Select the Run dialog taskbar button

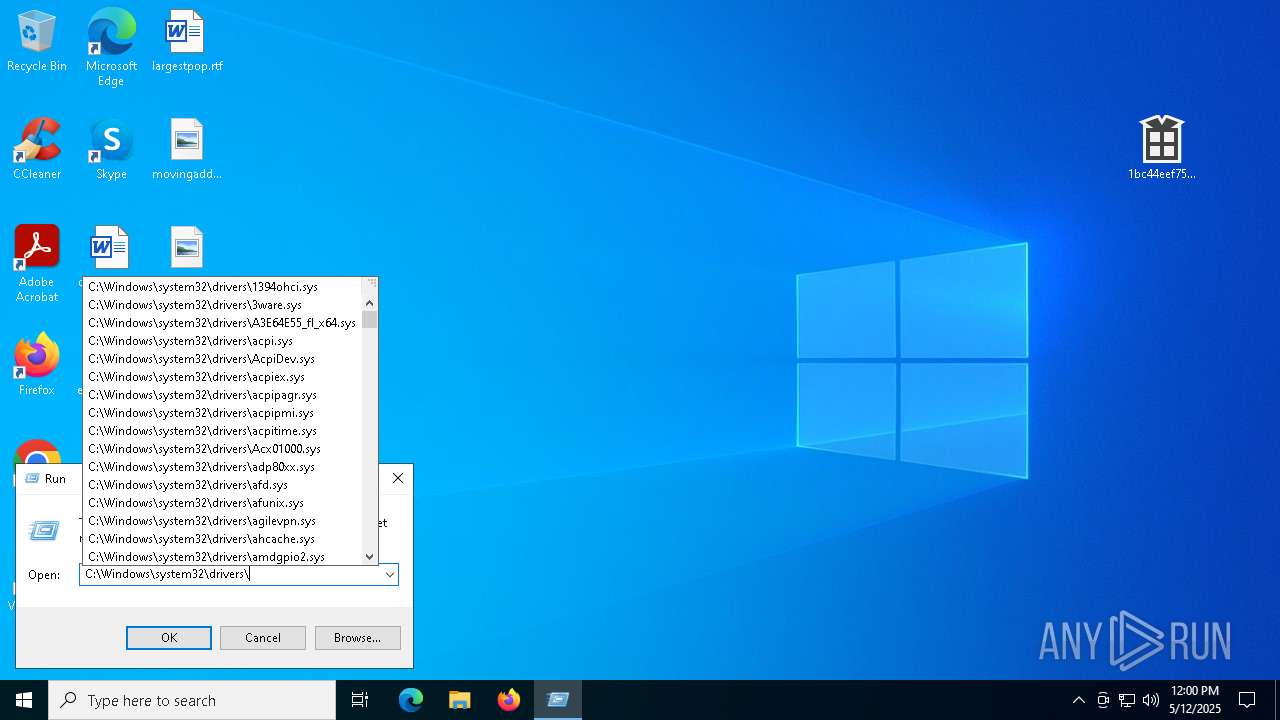[558, 700]
